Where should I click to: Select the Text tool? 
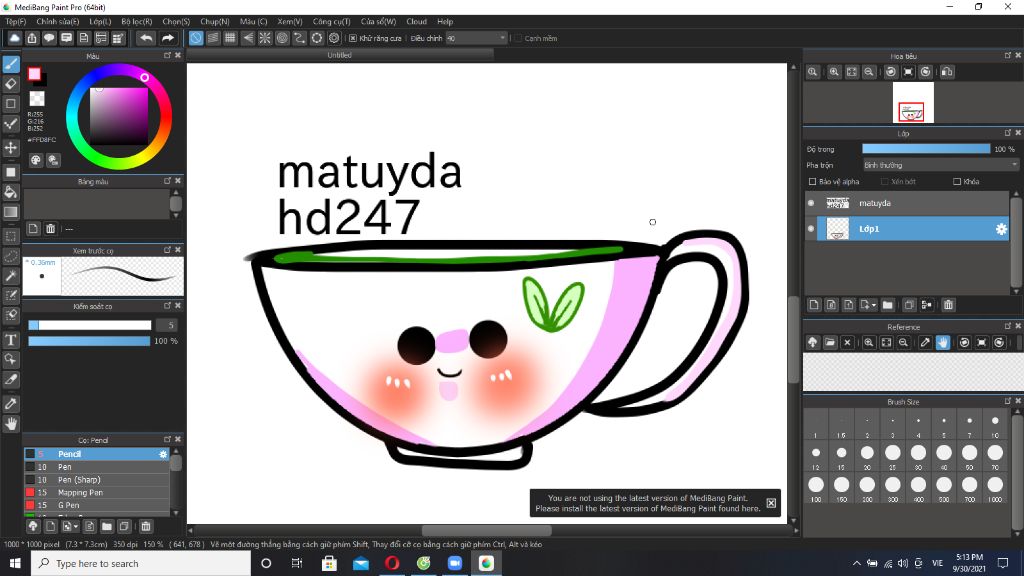click(x=11, y=340)
